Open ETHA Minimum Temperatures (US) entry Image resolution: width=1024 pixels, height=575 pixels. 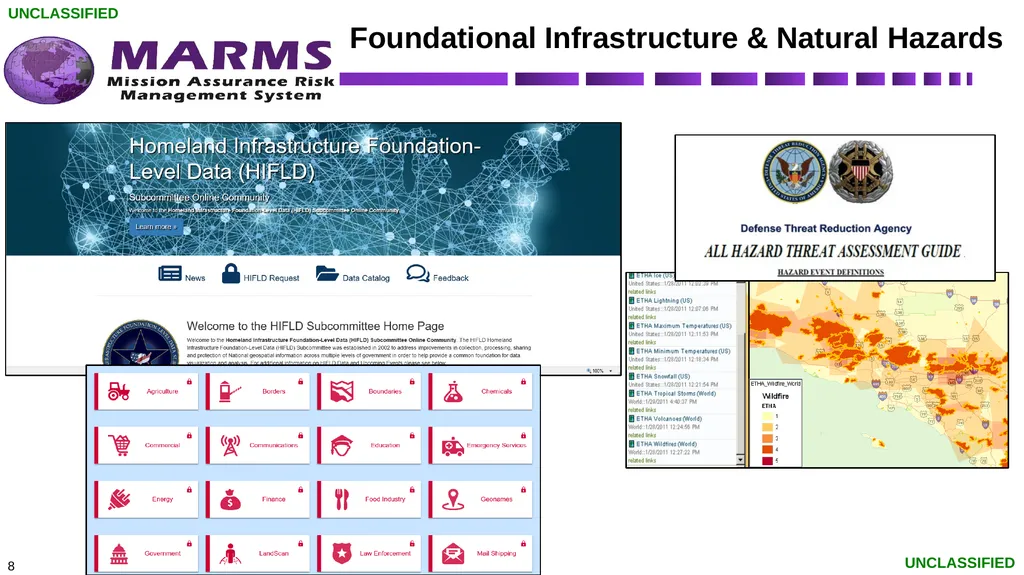click(683, 351)
